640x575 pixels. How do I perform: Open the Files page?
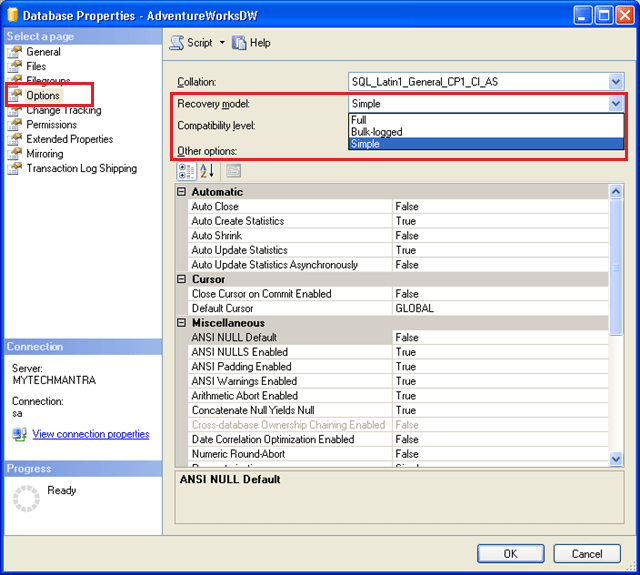tap(36, 66)
